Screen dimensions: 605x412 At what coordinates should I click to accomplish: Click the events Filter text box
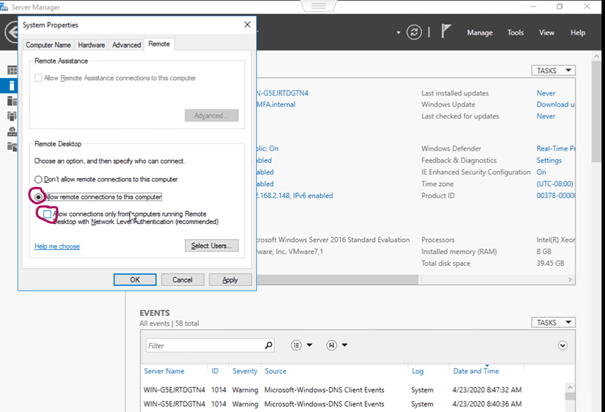point(204,345)
